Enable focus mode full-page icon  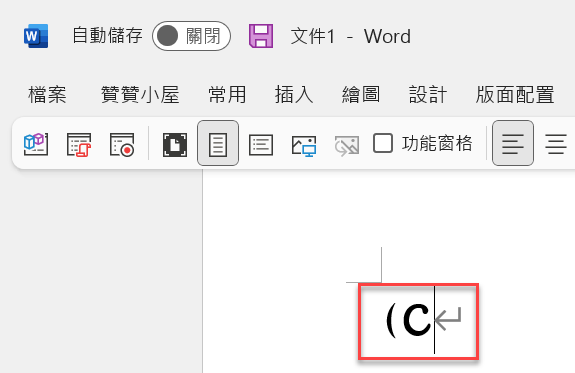coord(175,145)
